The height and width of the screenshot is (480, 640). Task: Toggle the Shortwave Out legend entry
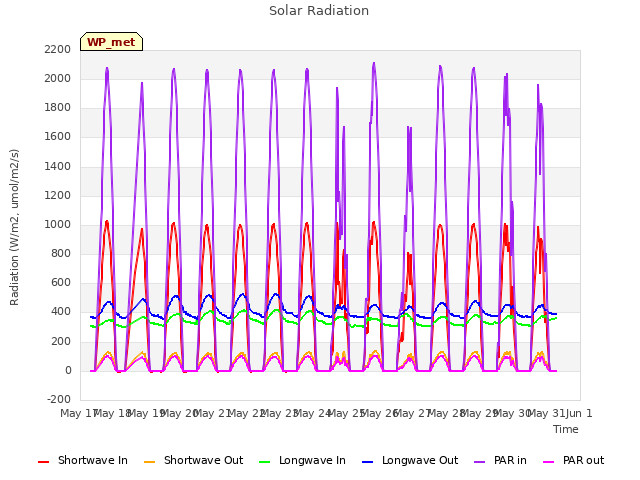(x=193, y=460)
